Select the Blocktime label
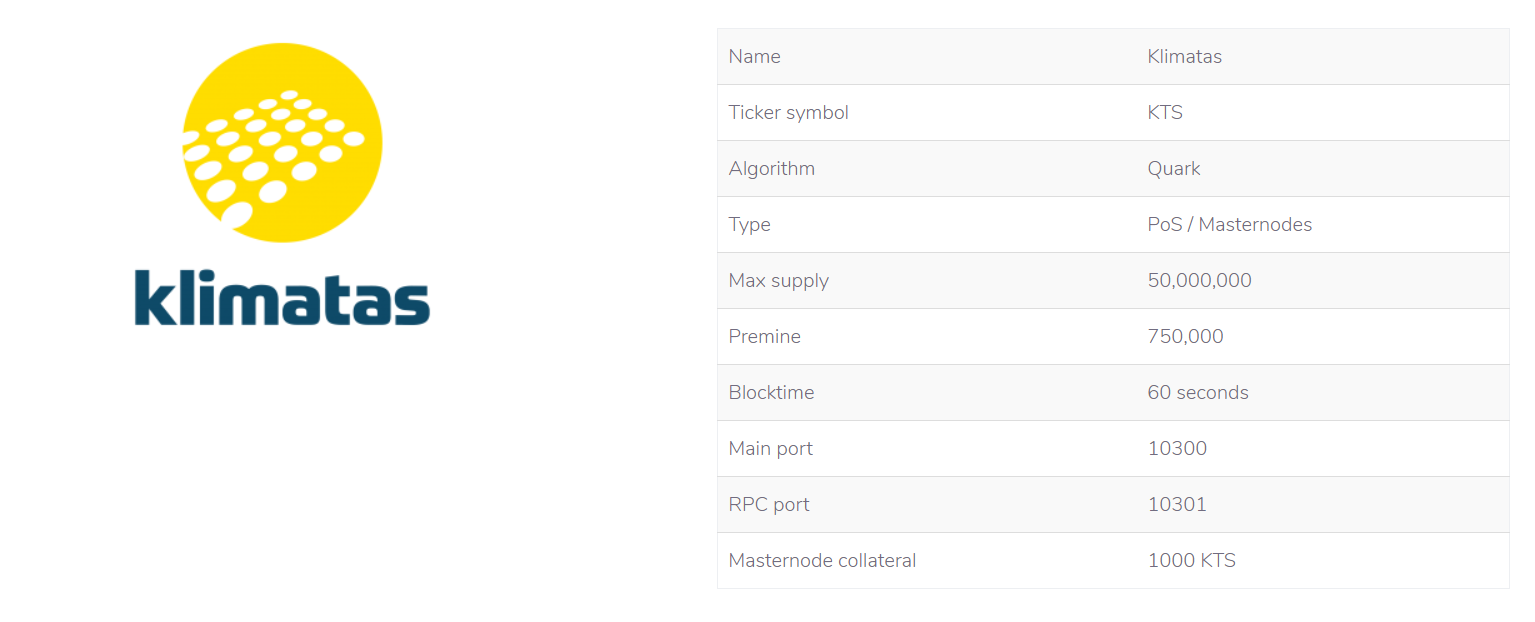Image resolution: width=1535 pixels, height=622 pixels. (772, 393)
